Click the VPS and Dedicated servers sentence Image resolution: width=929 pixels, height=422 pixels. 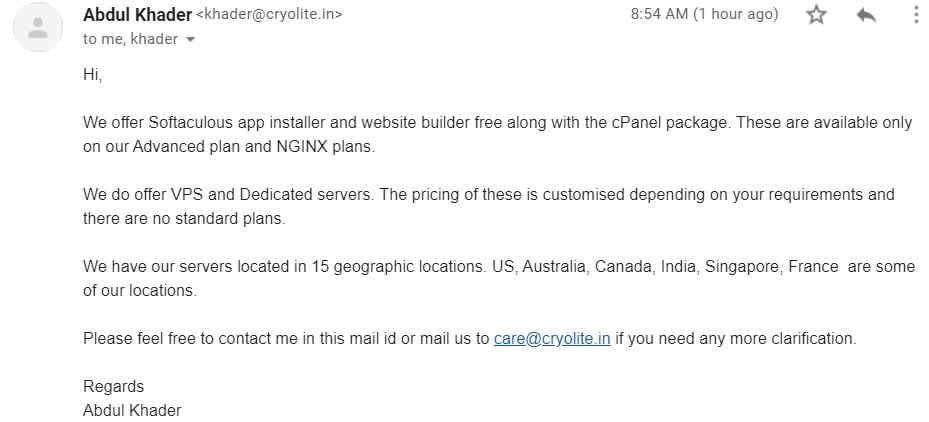tap(489, 194)
